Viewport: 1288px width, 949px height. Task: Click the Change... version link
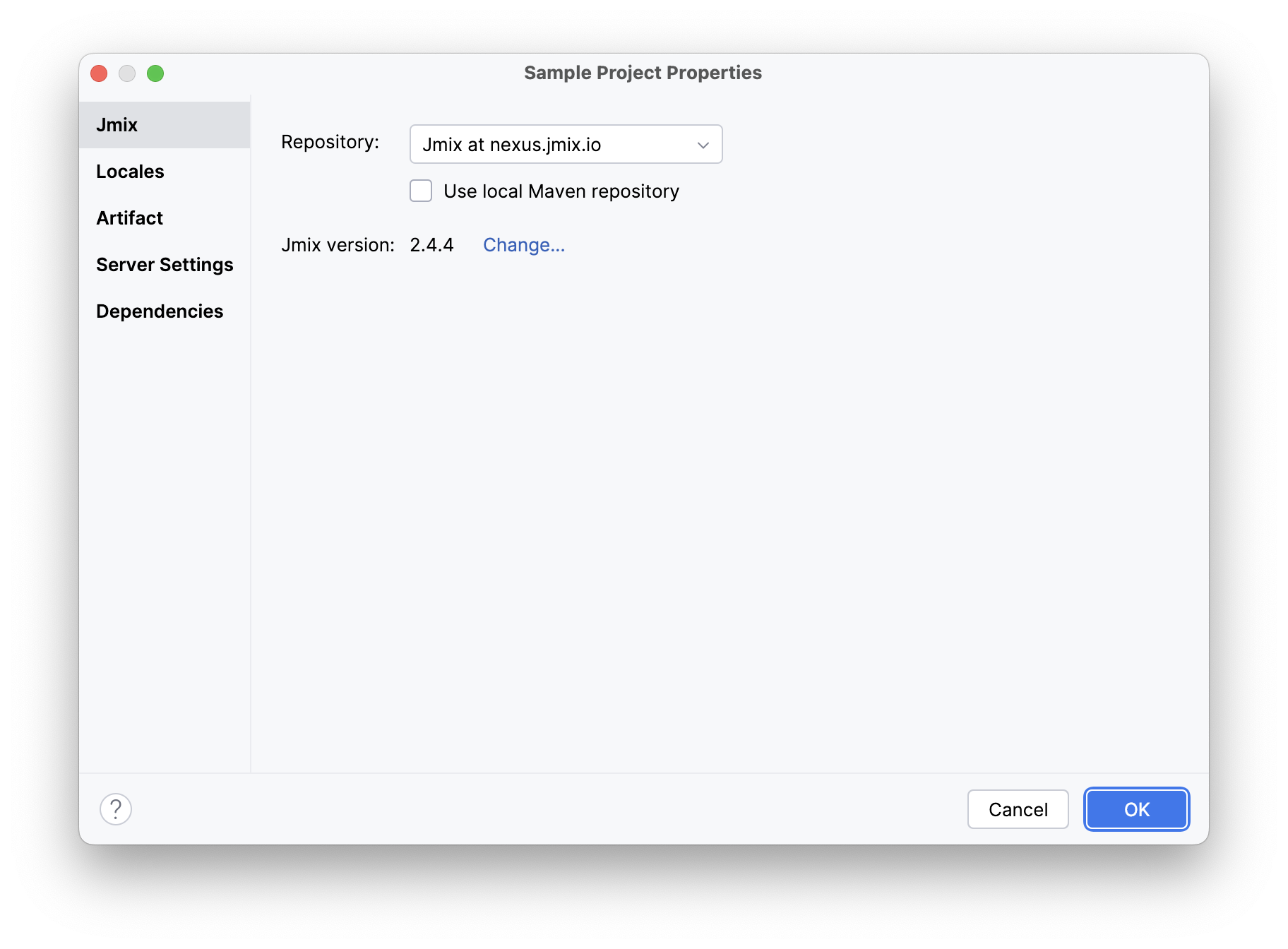[524, 245]
